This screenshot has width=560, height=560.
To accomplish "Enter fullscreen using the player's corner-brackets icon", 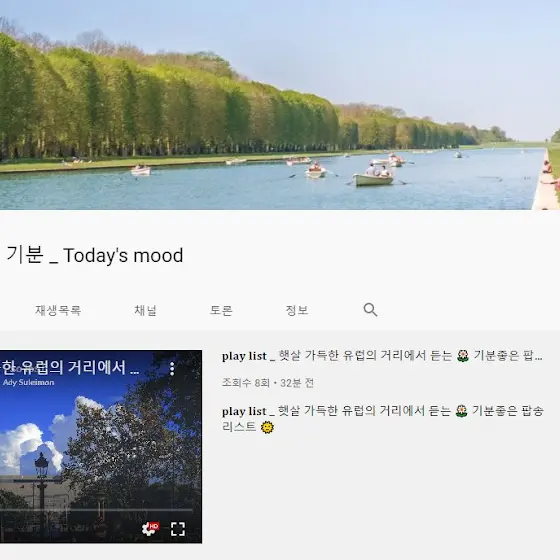I will pyautogui.click(x=178, y=529).
